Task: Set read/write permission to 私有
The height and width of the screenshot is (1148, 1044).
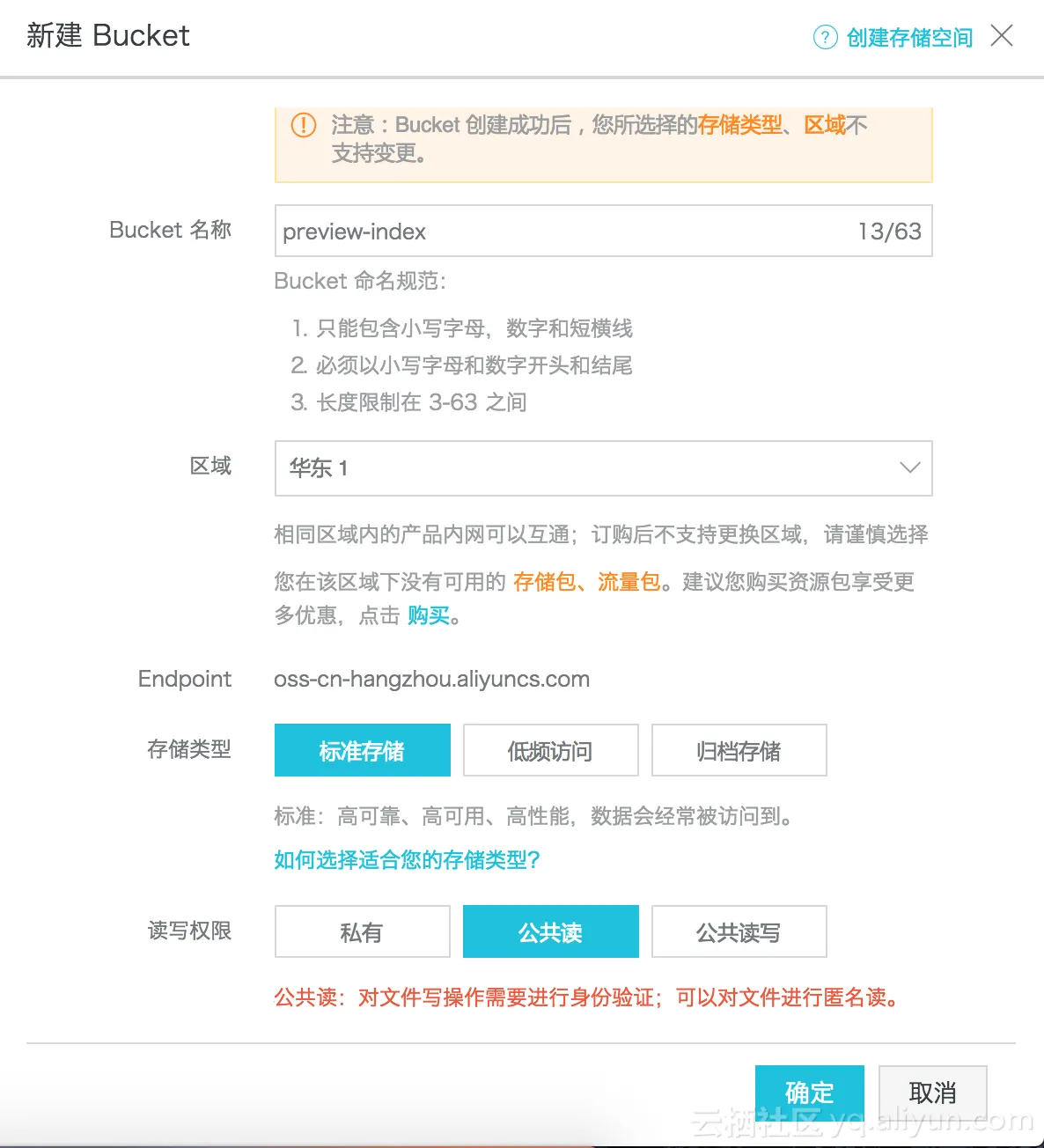Action: 362,931
